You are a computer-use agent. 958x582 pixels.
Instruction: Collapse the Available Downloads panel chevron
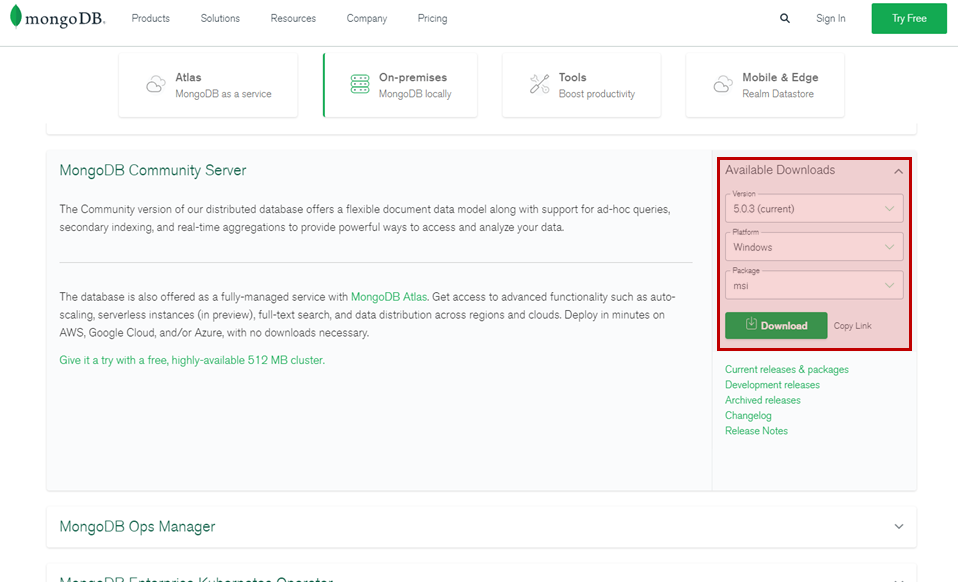[x=898, y=171]
